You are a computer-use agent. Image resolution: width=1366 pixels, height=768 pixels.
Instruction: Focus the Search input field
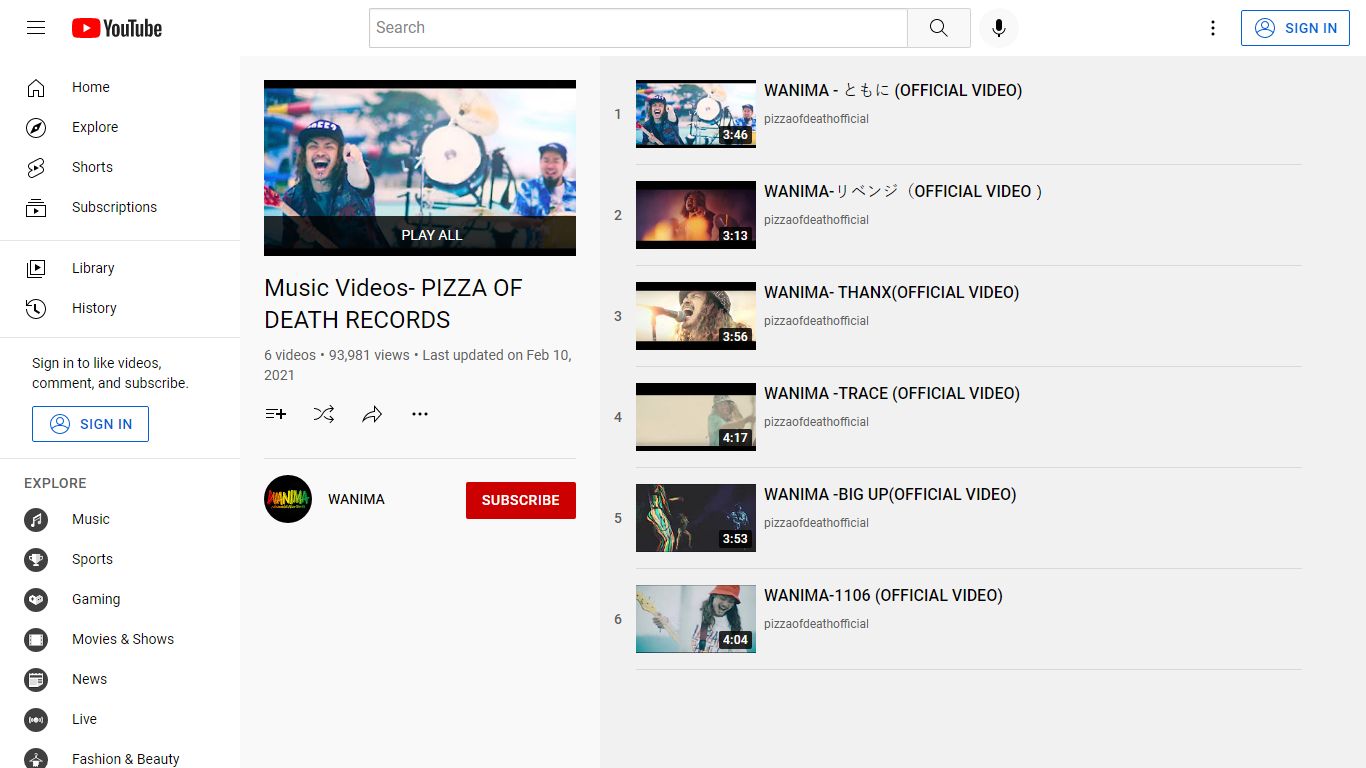[638, 28]
